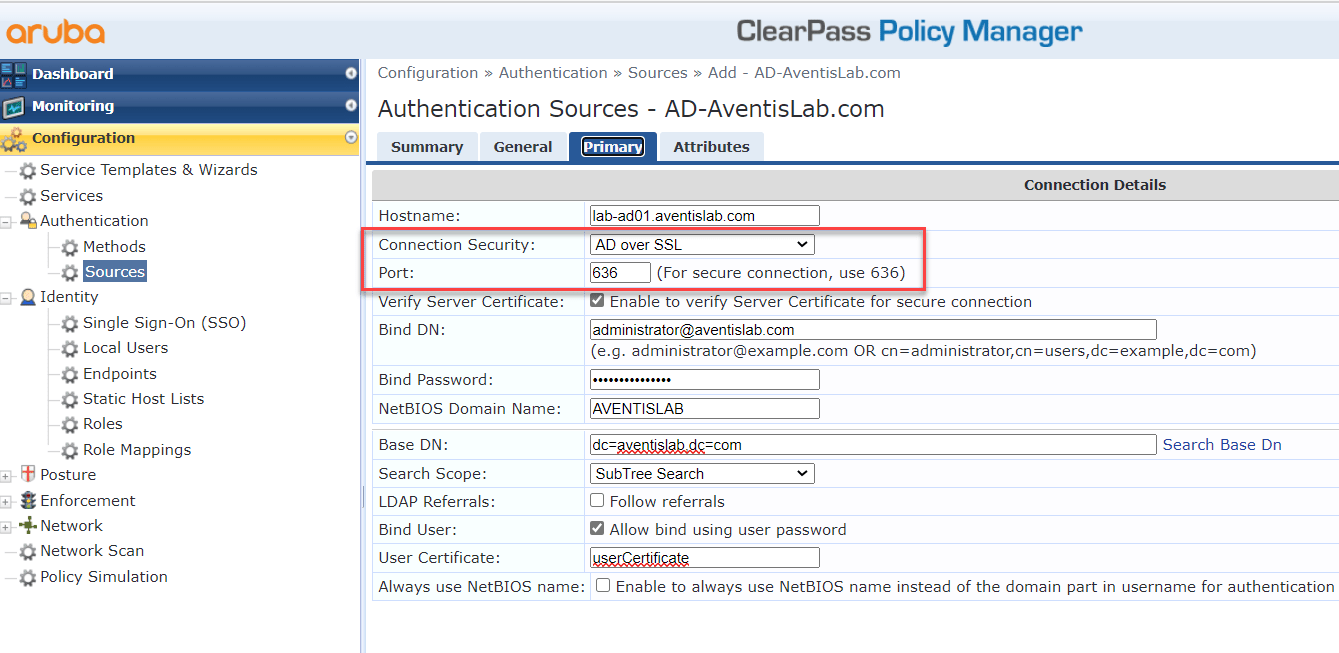The image size is (1339, 653).
Task: Expand the Network tree node
Action: point(6,527)
